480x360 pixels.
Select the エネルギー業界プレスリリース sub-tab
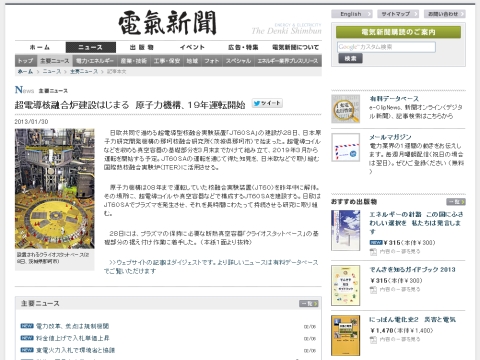tap(288, 61)
